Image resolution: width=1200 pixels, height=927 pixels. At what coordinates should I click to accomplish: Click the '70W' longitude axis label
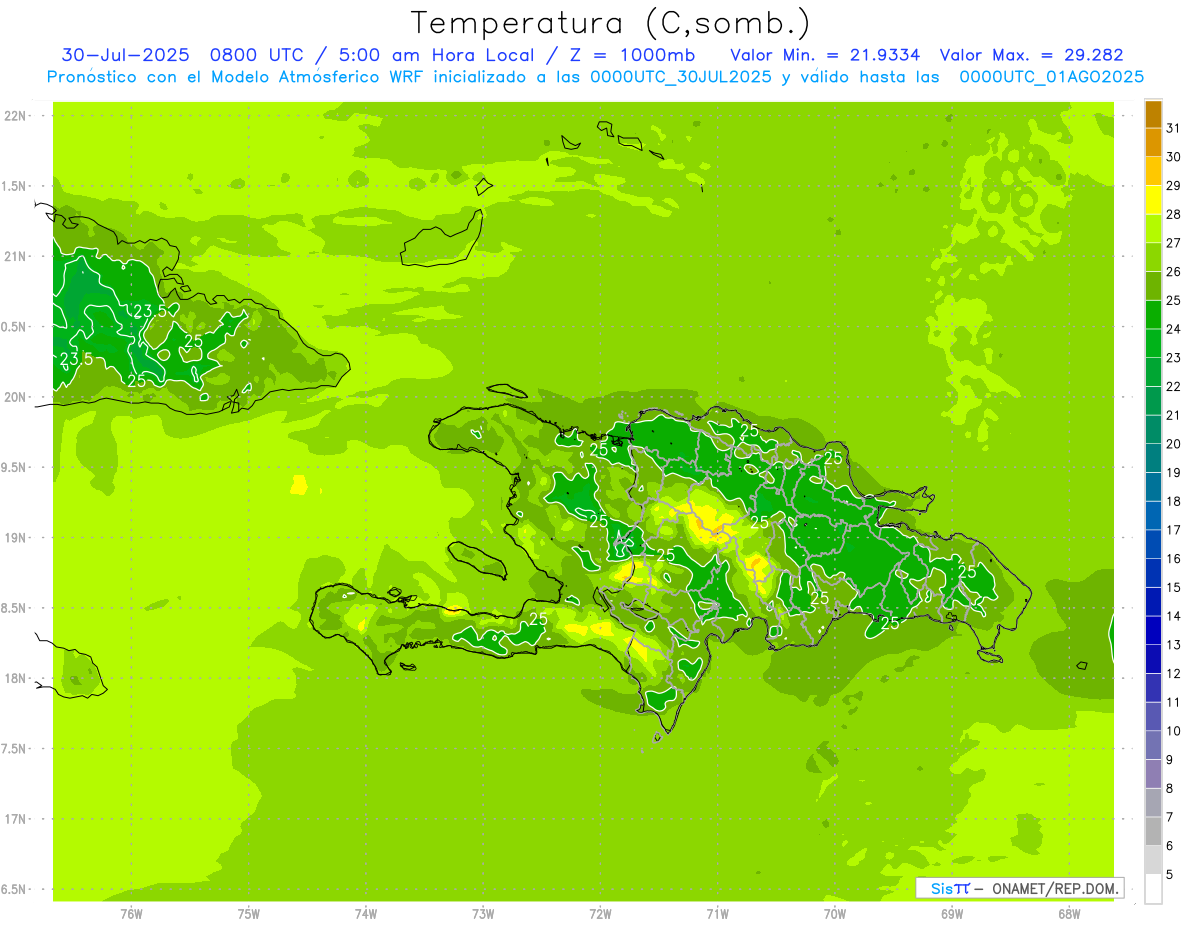[834, 913]
